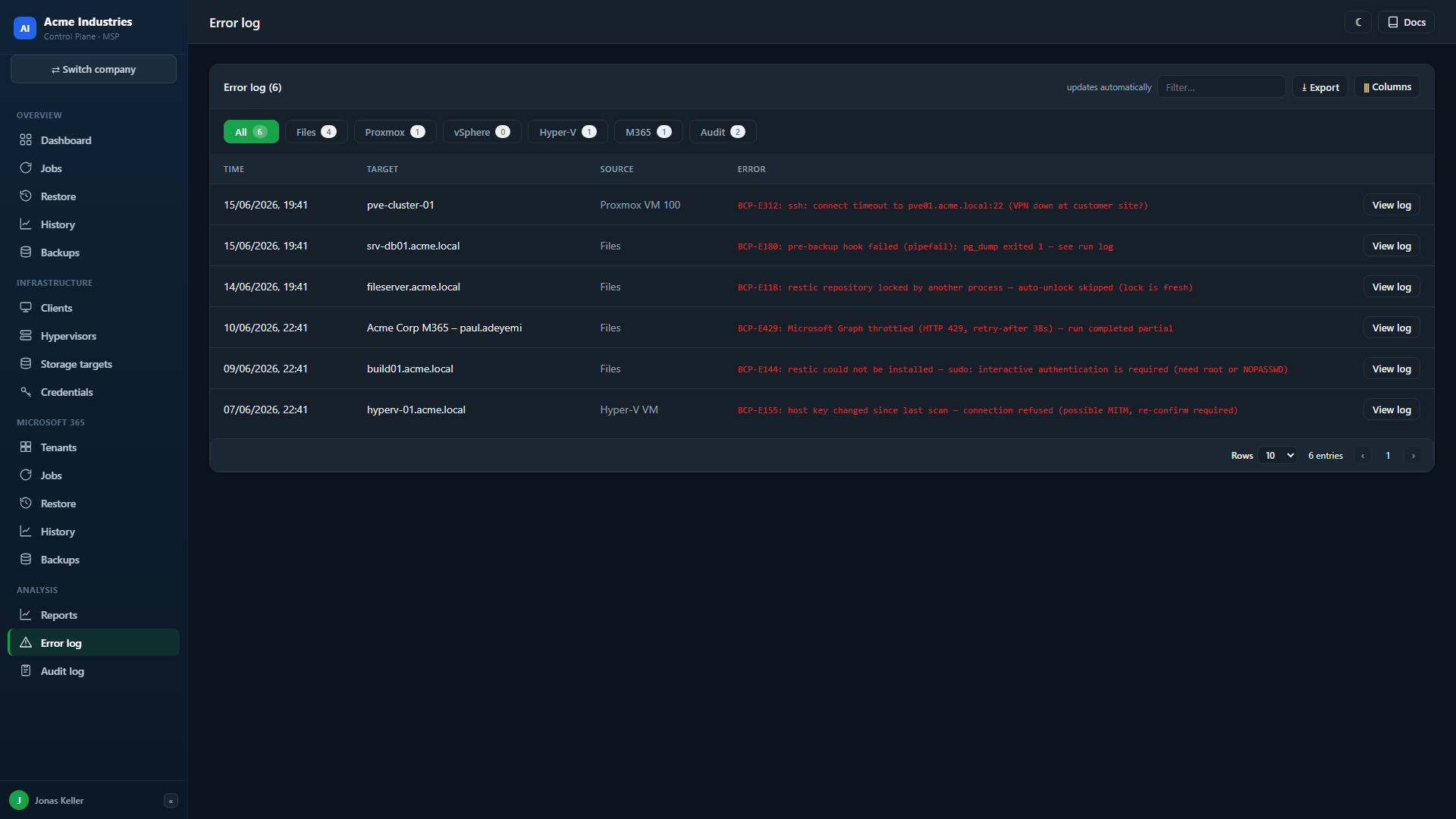Click the Hyper-V VM source cell
The image size is (1456, 819).
click(x=629, y=410)
